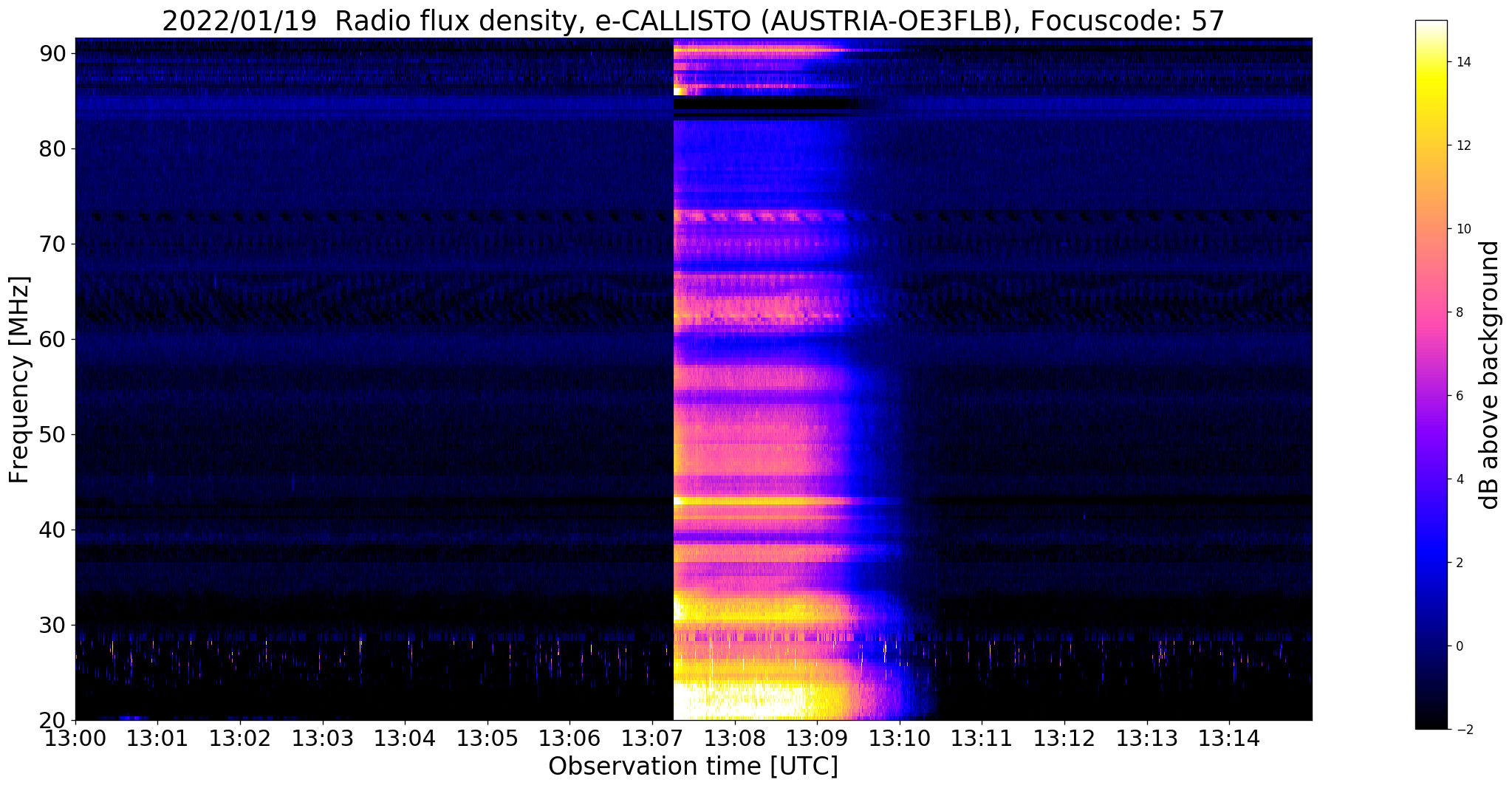Click the 13:11 time tick label
1512x788 pixels.
(982, 738)
